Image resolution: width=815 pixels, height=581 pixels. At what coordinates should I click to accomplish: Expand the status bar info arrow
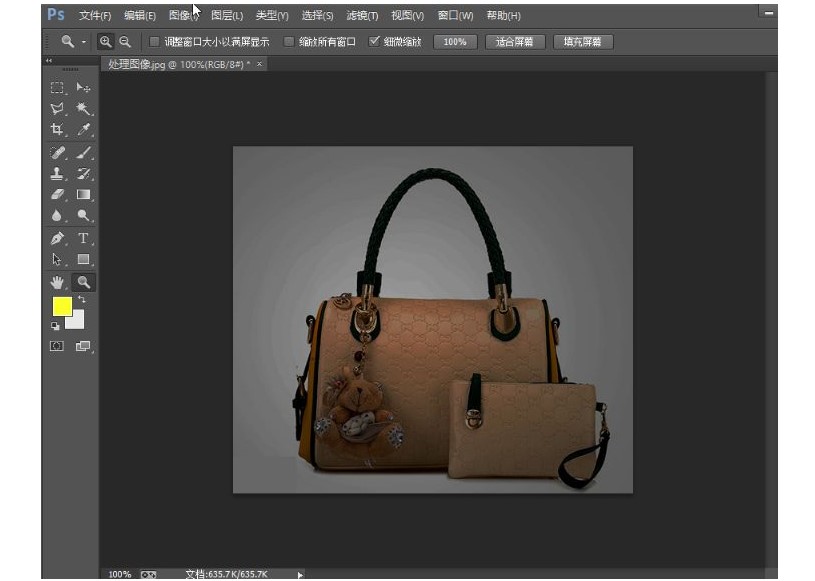(299, 575)
